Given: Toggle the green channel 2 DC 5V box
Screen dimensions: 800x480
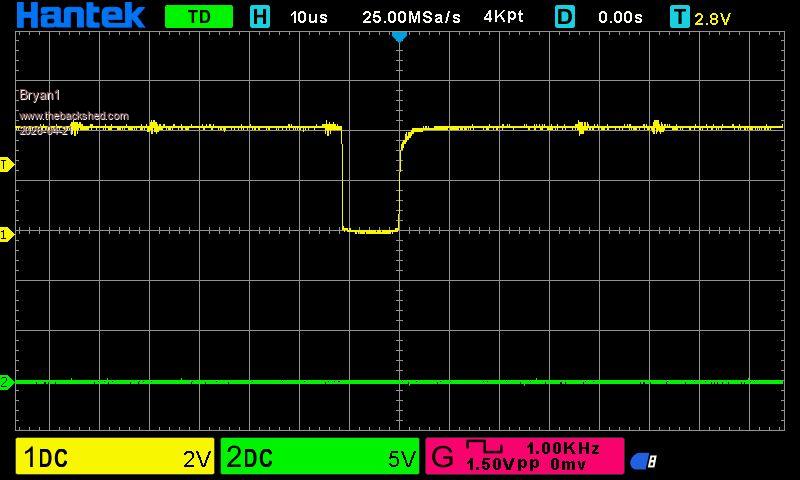Looking at the screenshot, I should click(320, 457).
